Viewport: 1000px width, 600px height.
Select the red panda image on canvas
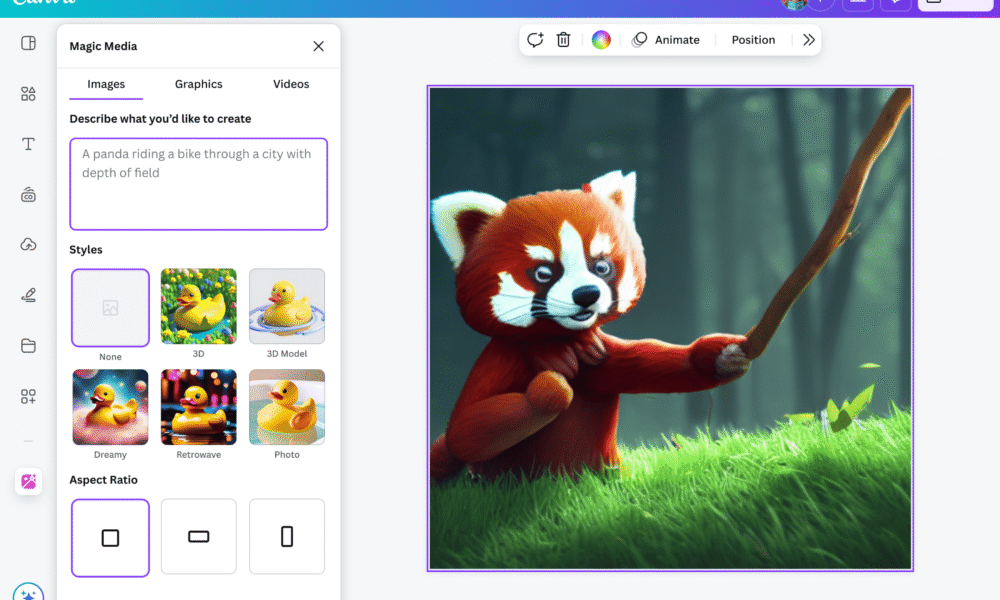tap(670, 328)
